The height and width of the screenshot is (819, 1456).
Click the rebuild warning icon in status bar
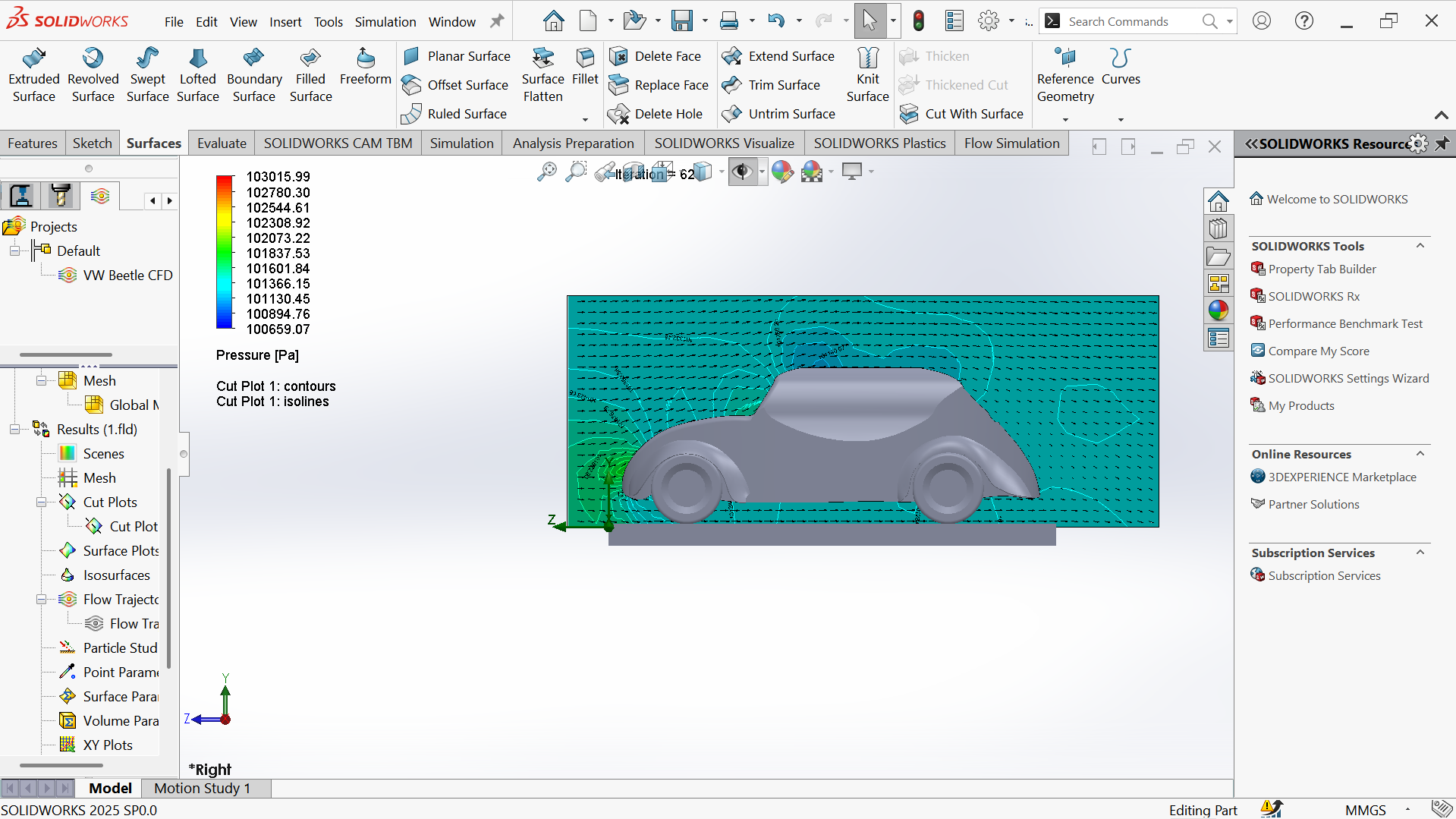(1271, 809)
